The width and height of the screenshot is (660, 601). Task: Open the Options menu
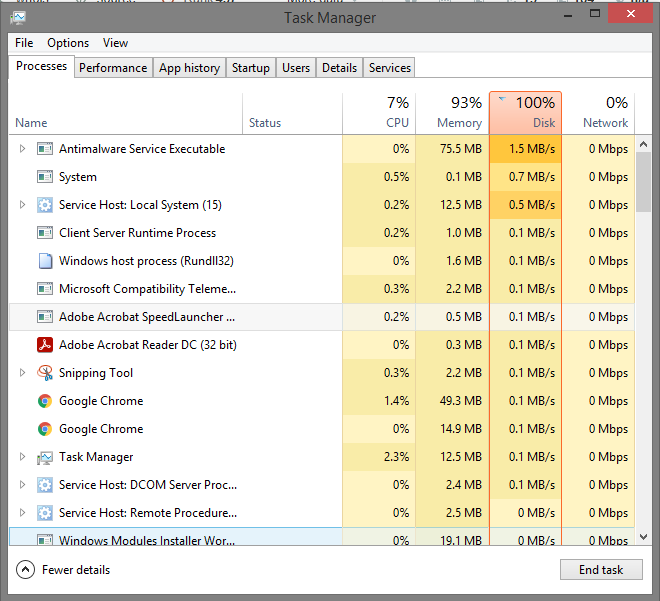(68, 43)
